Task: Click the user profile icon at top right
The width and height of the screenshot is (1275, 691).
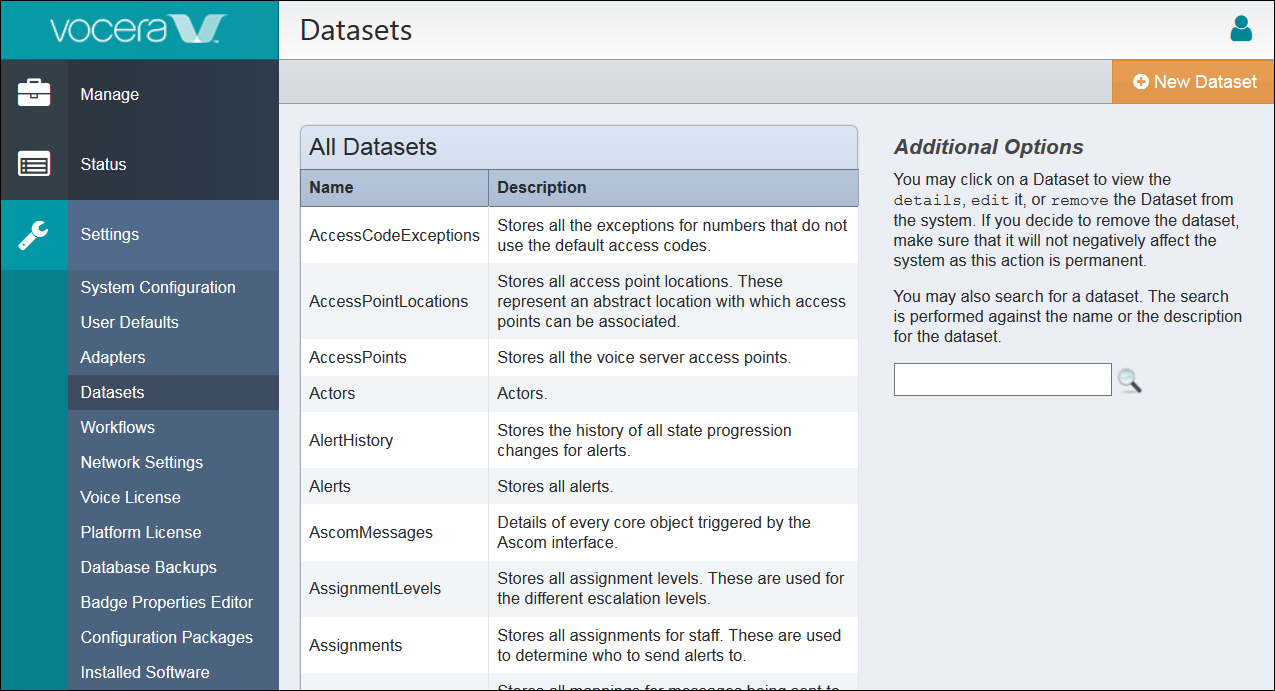Action: [1241, 29]
